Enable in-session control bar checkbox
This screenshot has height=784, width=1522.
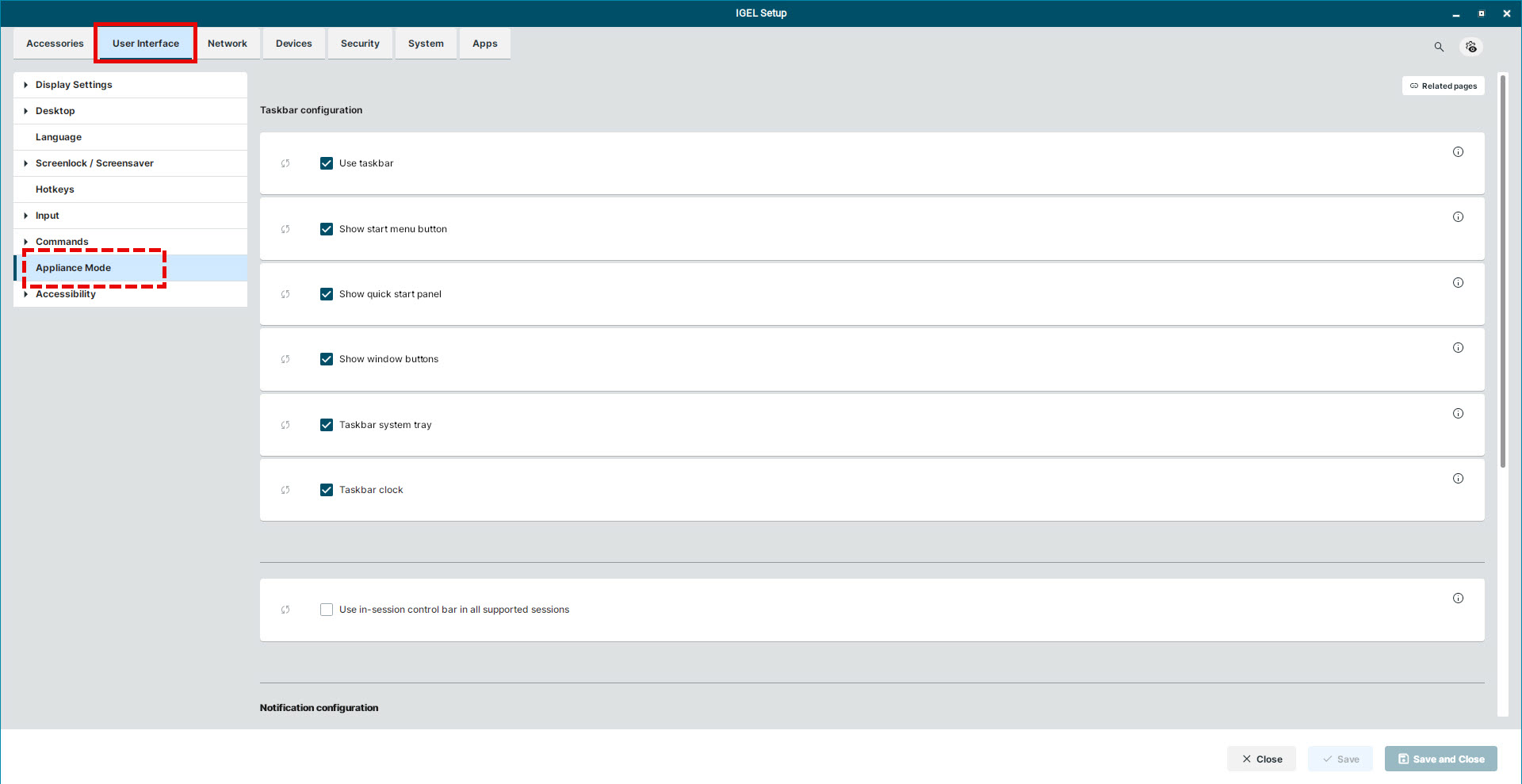327,610
